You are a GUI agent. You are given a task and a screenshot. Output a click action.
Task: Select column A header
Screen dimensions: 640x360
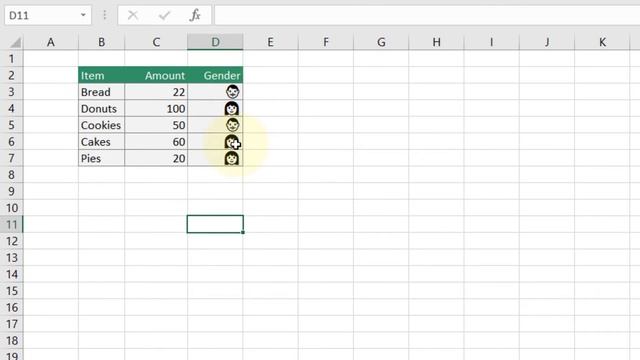coord(51,42)
